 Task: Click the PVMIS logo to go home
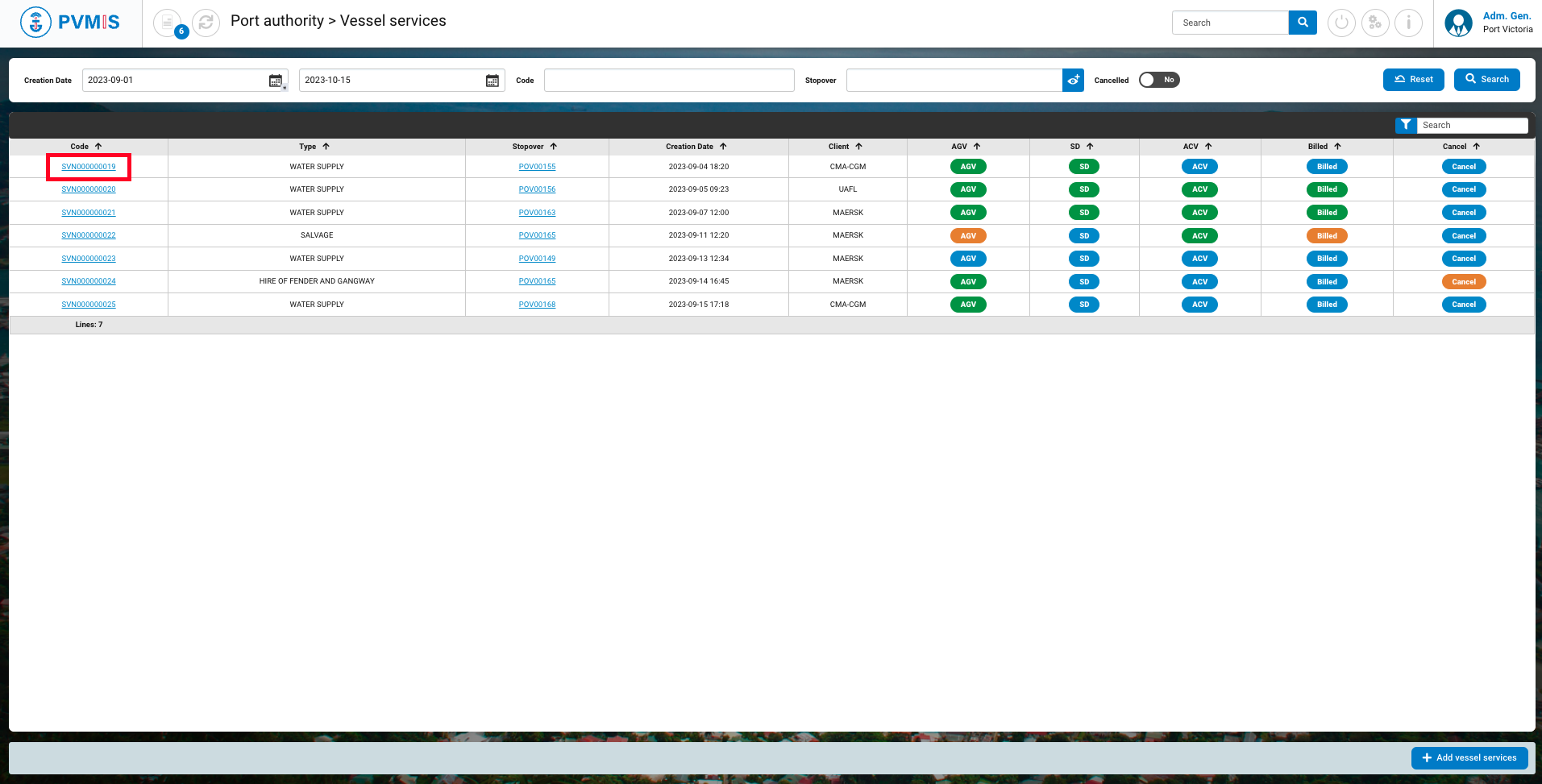70,23
